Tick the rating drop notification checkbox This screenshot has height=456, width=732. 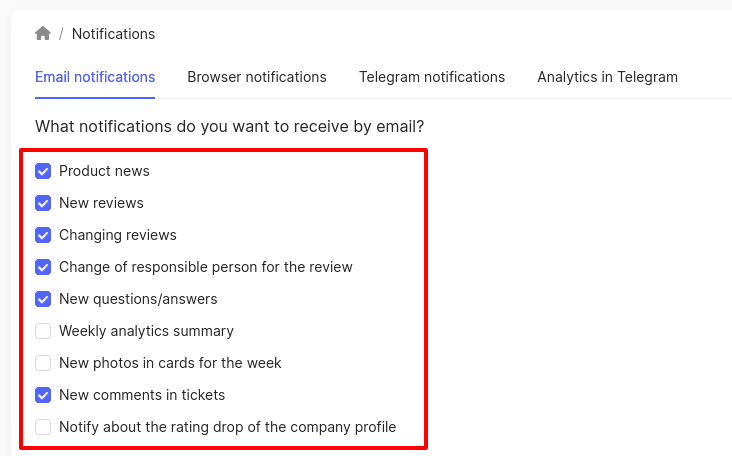(x=43, y=427)
